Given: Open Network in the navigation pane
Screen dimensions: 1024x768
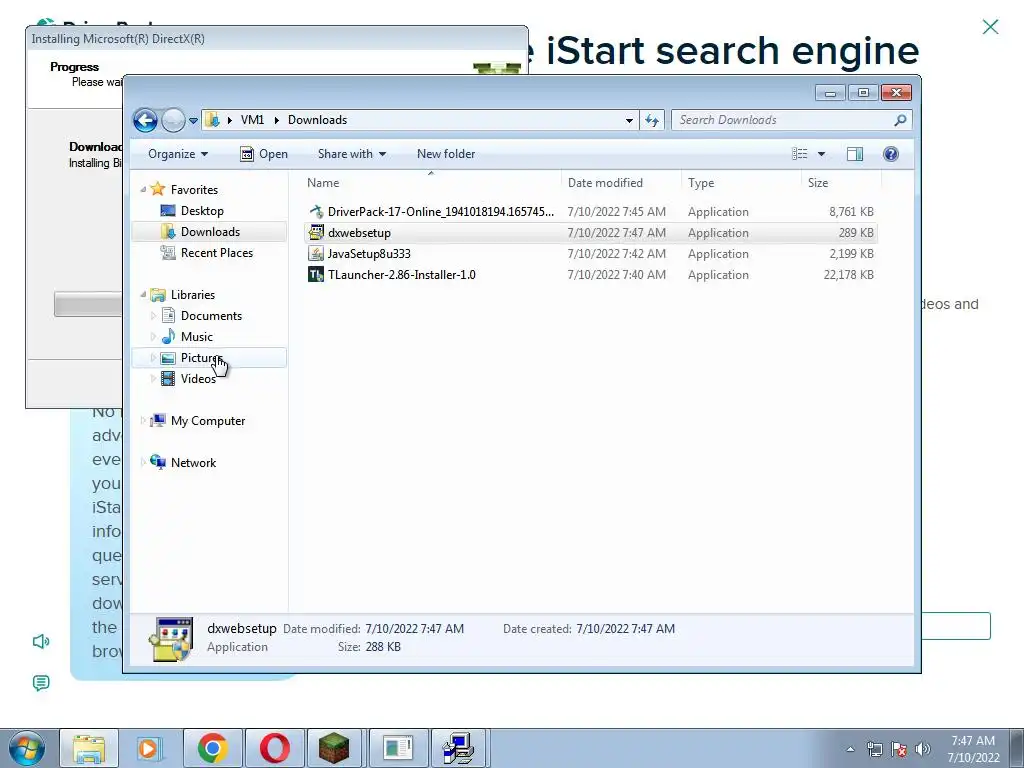Looking at the screenshot, I should [x=193, y=463].
